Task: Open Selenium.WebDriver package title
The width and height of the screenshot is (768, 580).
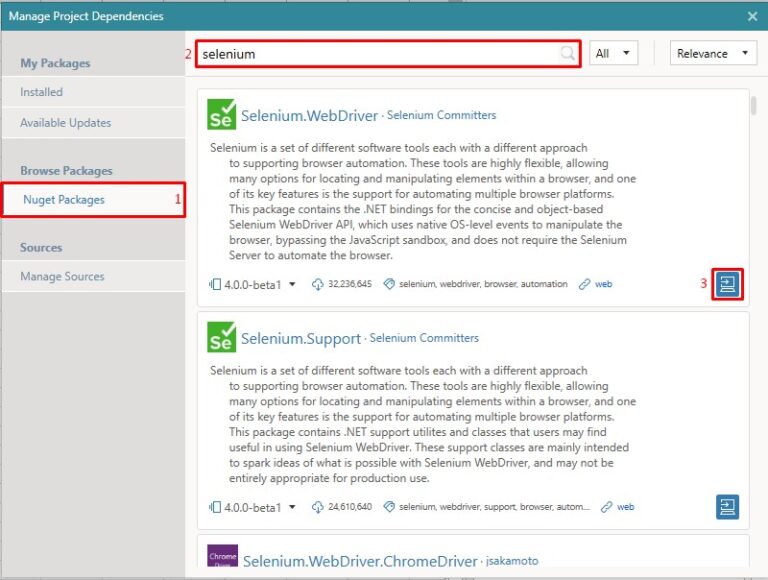Action: click(309, 116)
